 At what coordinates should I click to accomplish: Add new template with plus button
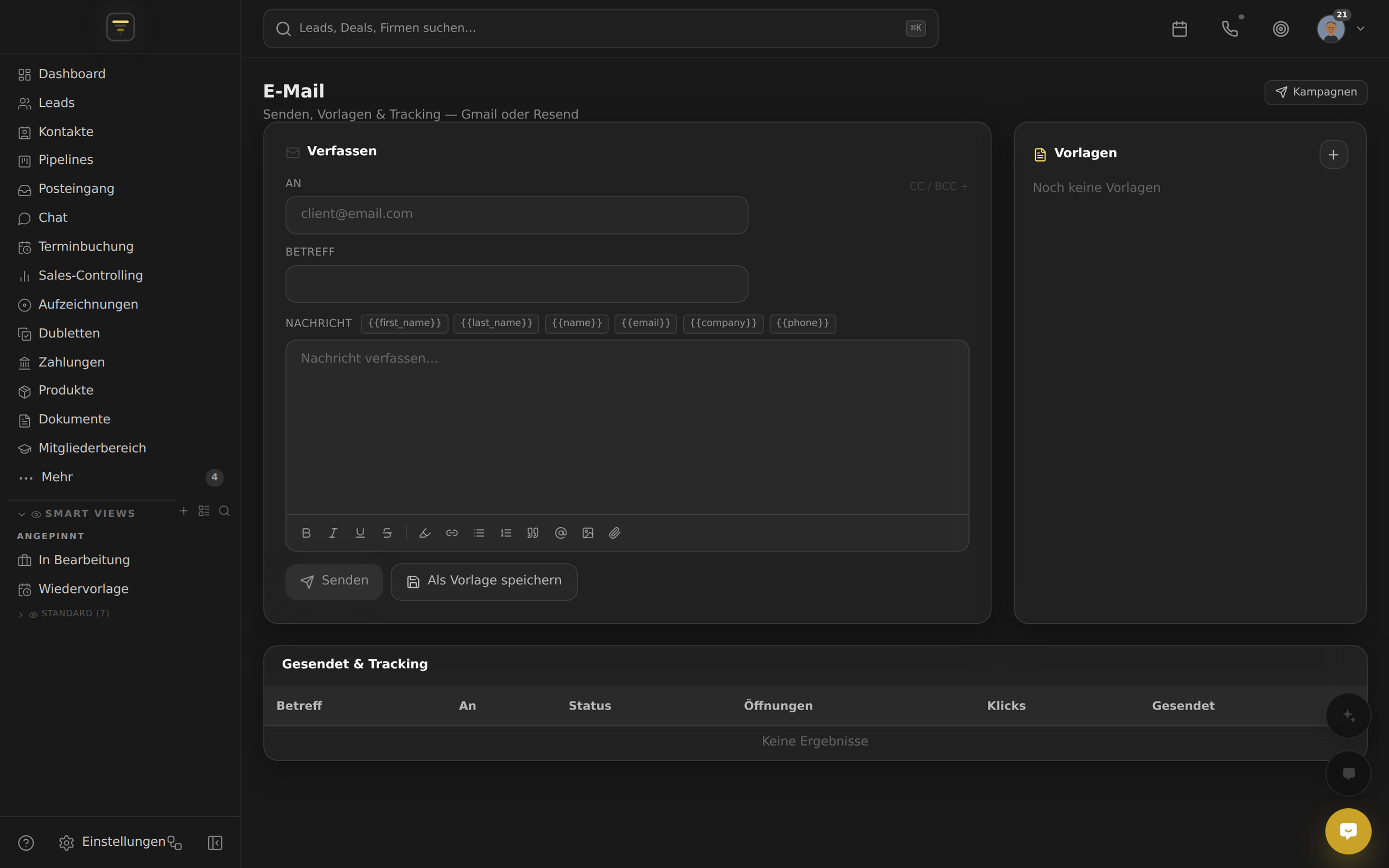[1333, 155]
